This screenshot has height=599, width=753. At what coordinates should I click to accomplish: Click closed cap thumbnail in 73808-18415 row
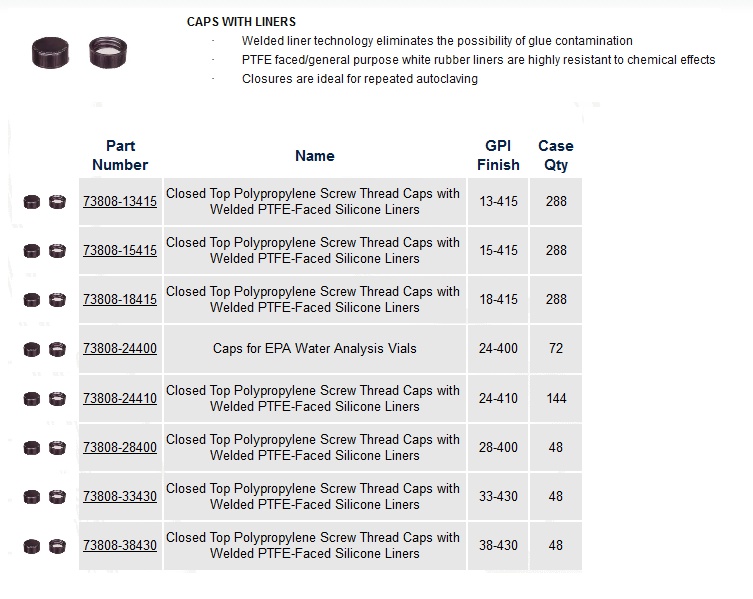(x=32, y=300)
